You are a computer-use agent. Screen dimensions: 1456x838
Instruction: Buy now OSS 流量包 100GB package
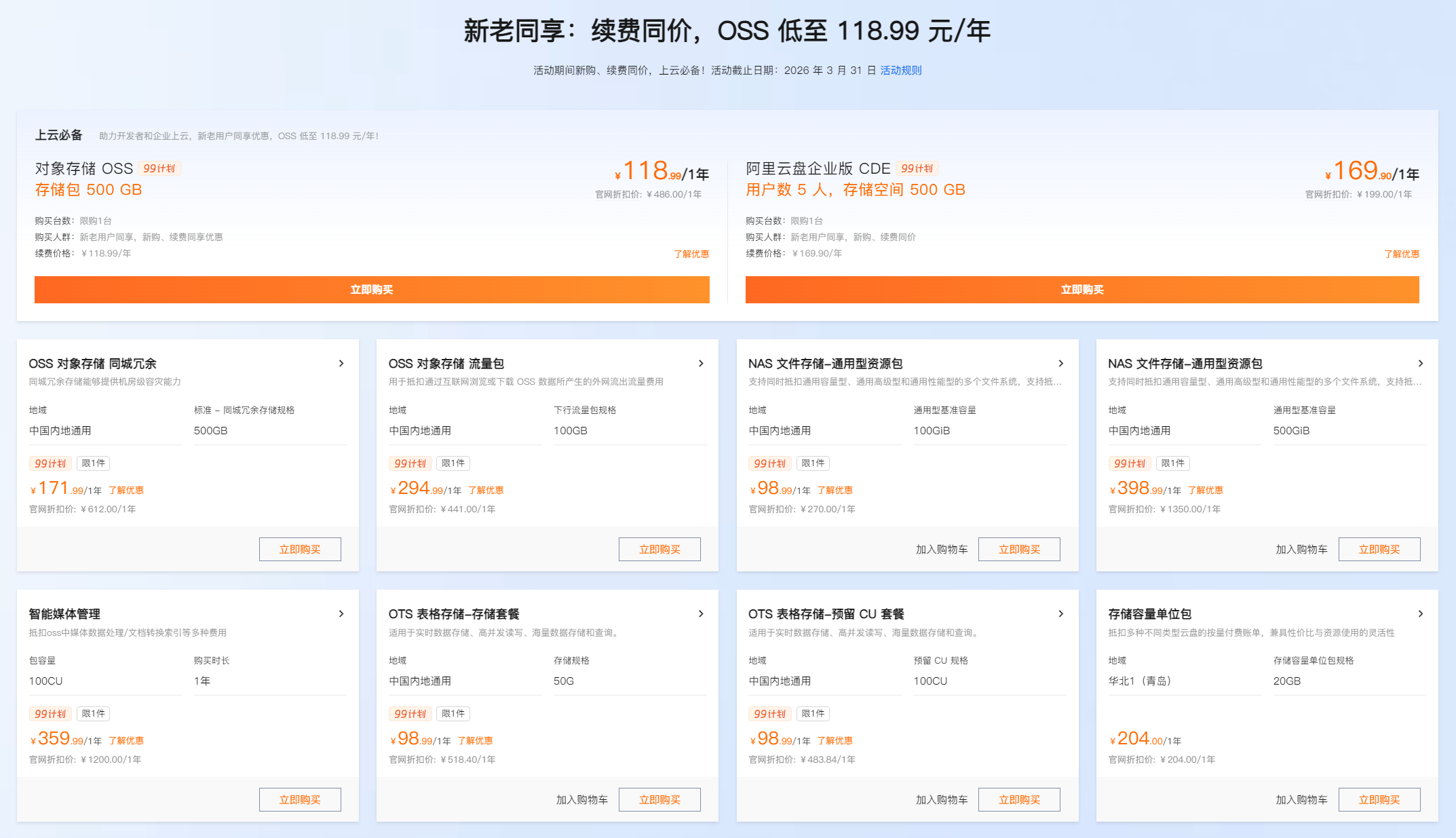pos(659,550)
